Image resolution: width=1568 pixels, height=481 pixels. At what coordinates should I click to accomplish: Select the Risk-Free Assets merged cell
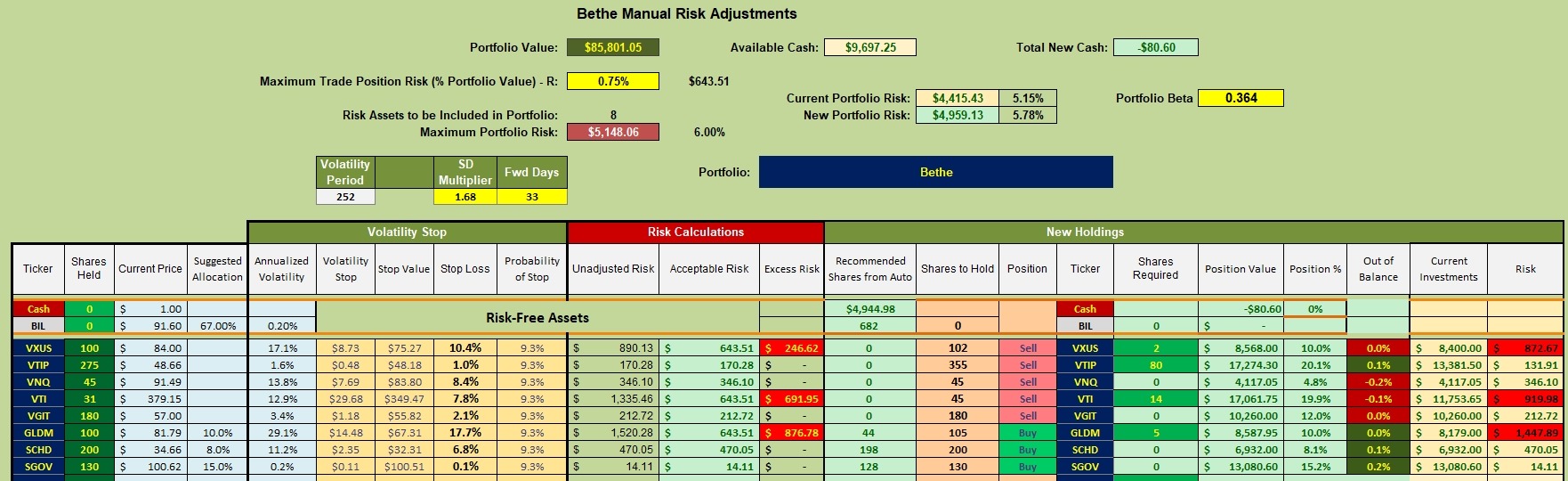click(537, 317)
